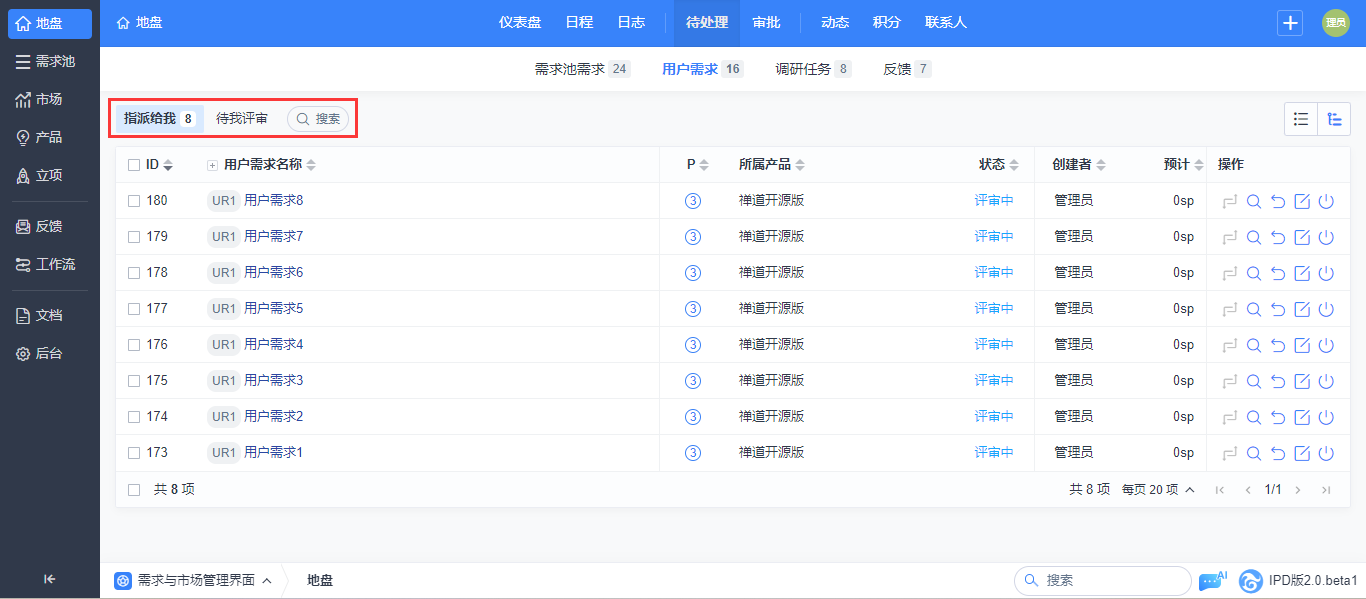Viewport: 1366px width, 599px height.
Task: Click the power icon in 用户需求3 row
Action: point(1326,381)
